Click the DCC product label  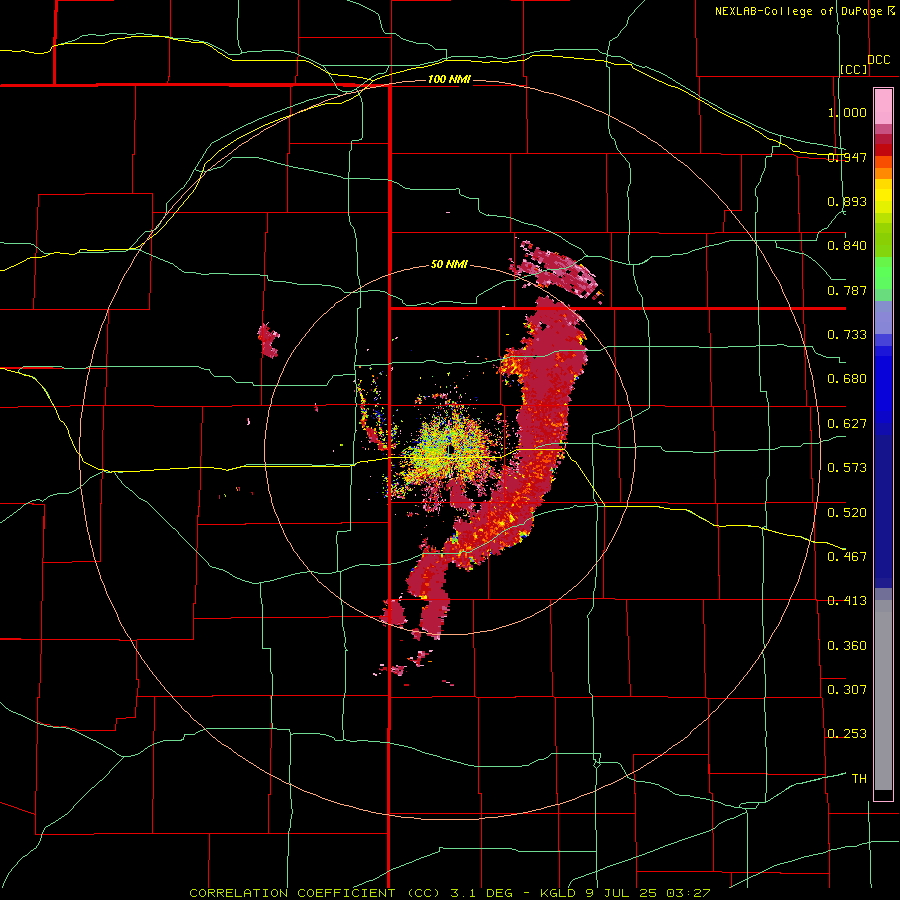879,60
